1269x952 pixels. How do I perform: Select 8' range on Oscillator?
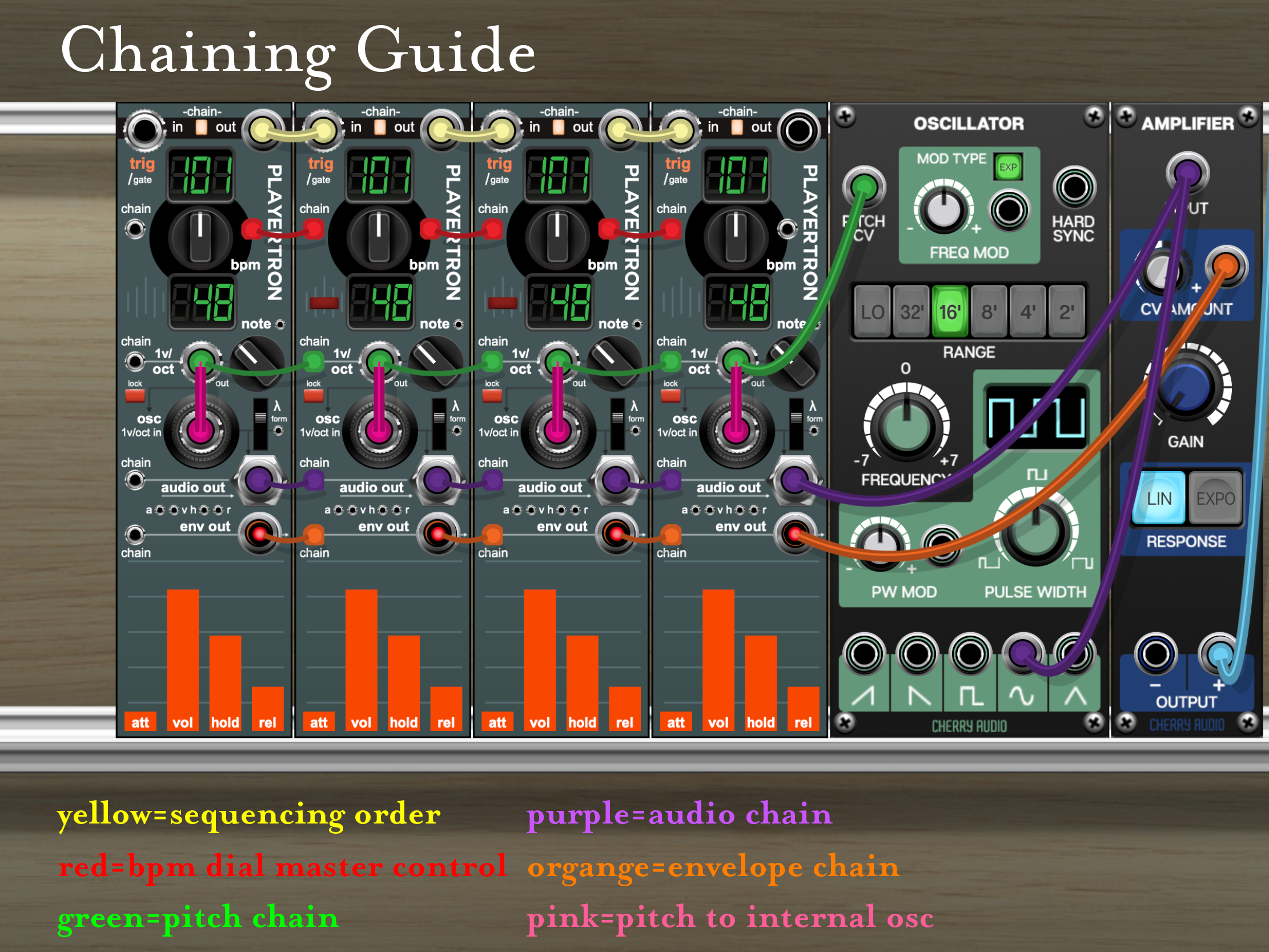[x=989, y=312]
